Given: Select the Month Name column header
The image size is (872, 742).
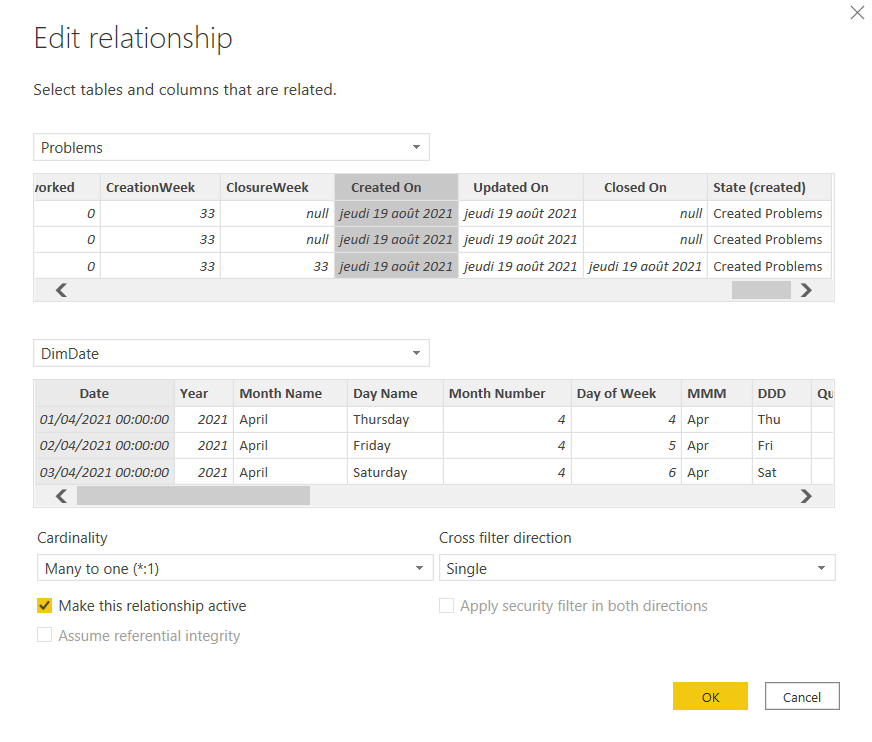Looking at the screenshot, I should pos(290,393).
